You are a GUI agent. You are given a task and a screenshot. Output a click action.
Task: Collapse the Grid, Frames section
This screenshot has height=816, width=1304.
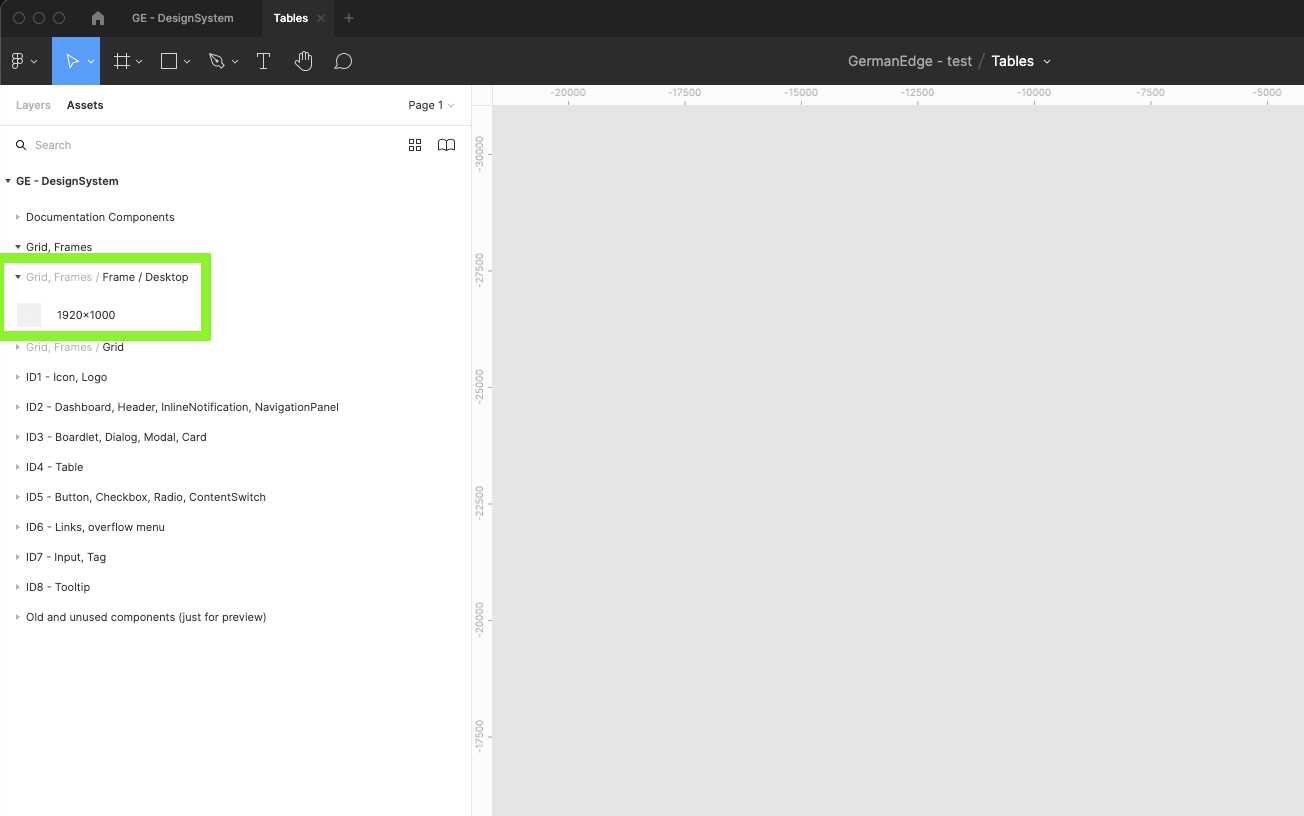click(x=18, y=247)
